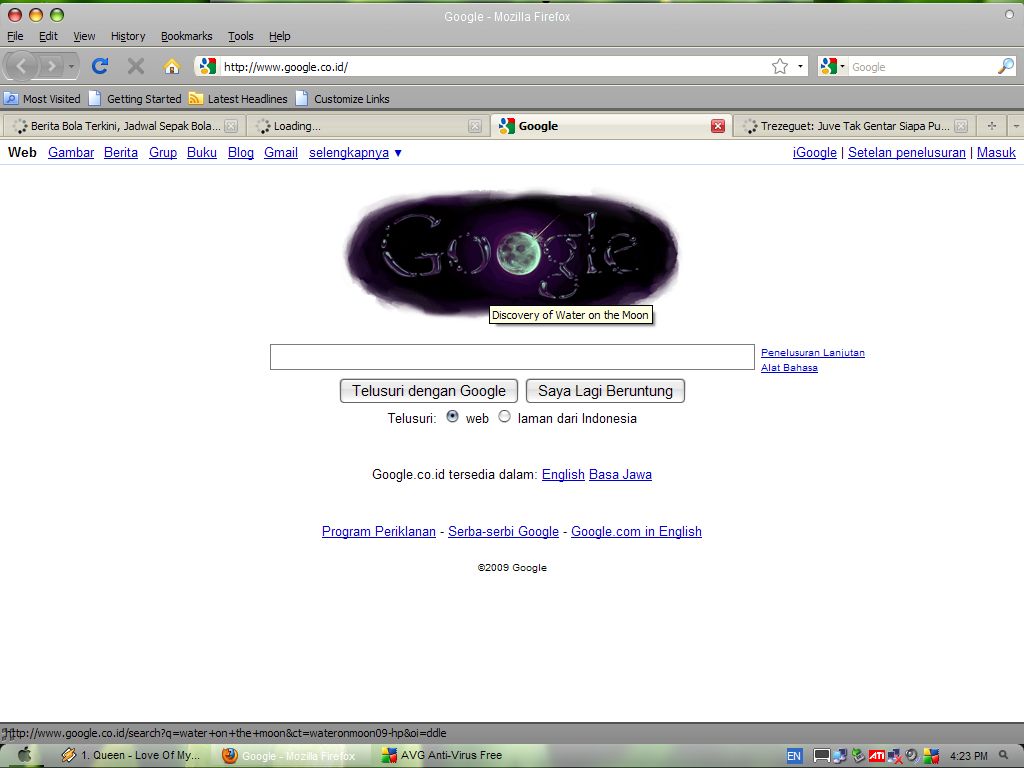Click the disconnected network tray icon with red X
Image resolution: width=1024 pixels, height=768 pixels.
coord(895,757)
